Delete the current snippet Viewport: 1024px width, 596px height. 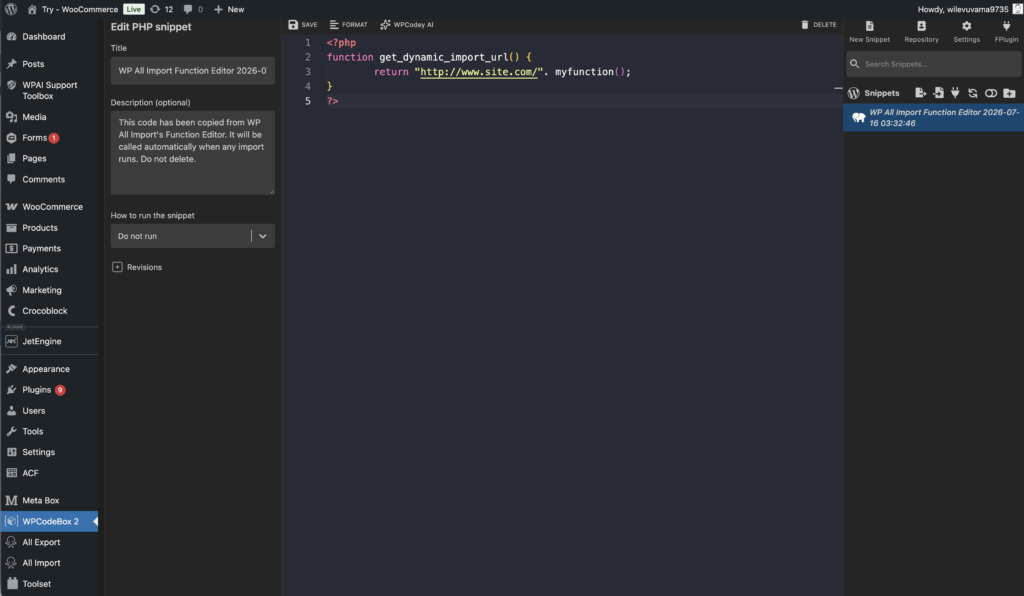point(818,25)
